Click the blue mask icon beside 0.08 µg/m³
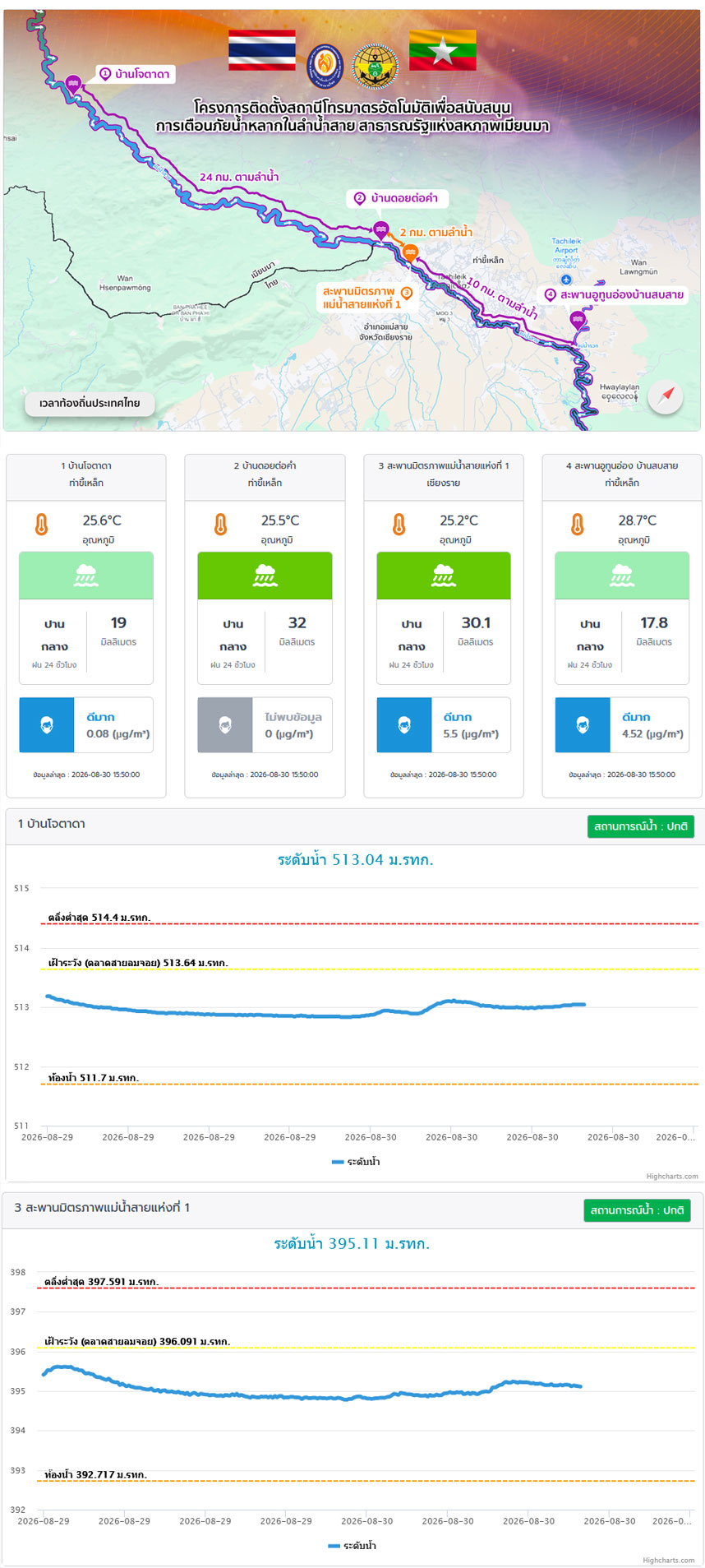The image size is (705, 1568). coord(47,725)
